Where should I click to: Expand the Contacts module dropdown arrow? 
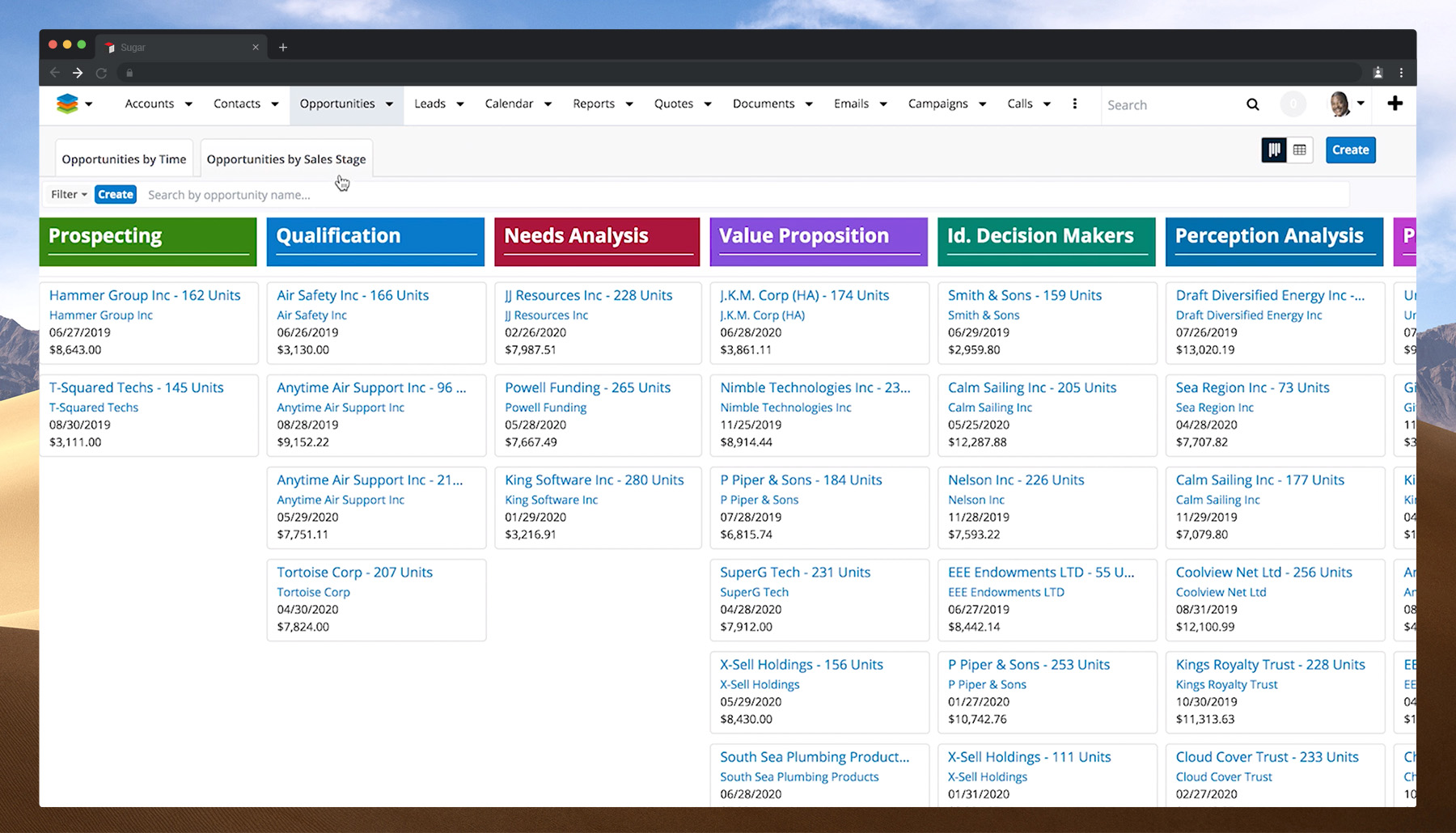275,104
